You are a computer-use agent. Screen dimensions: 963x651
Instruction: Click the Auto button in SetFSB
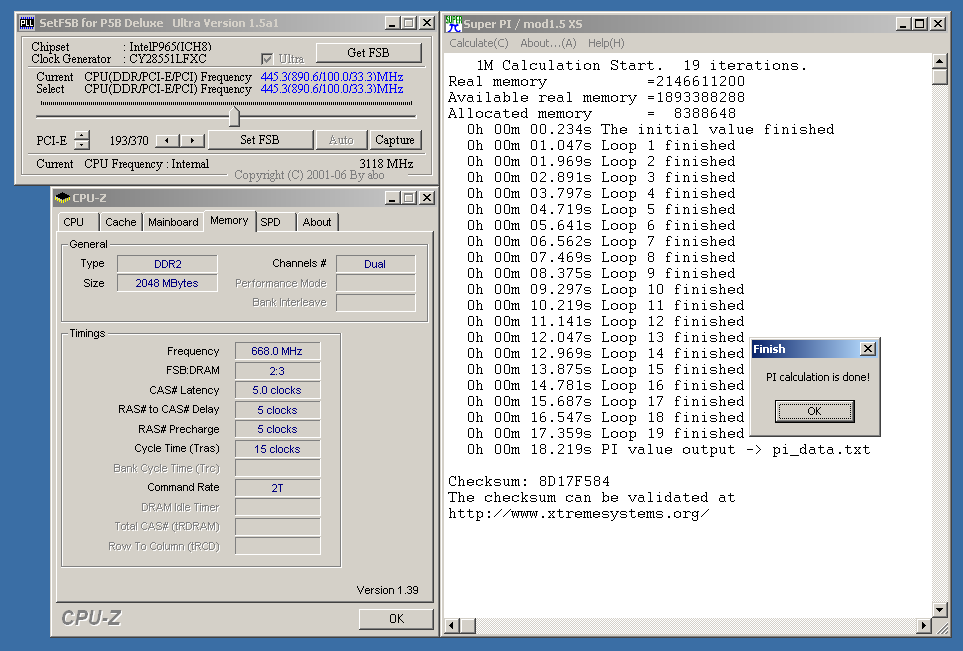tap(341, 140)
